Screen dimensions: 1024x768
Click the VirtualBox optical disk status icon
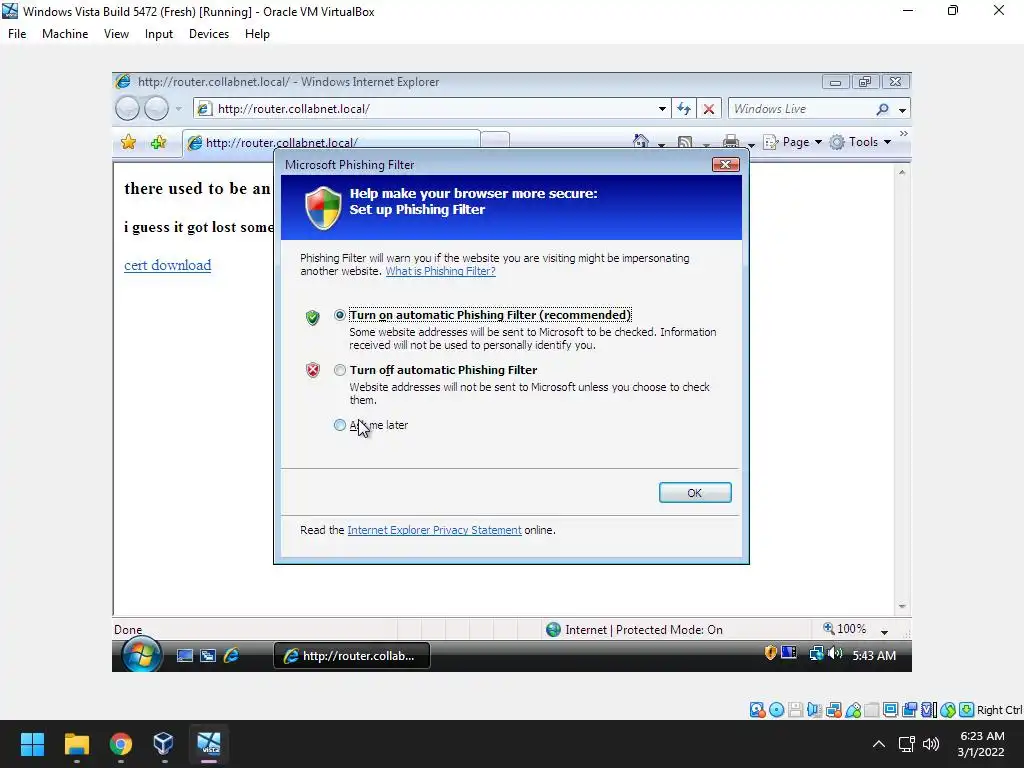[776, 710]
